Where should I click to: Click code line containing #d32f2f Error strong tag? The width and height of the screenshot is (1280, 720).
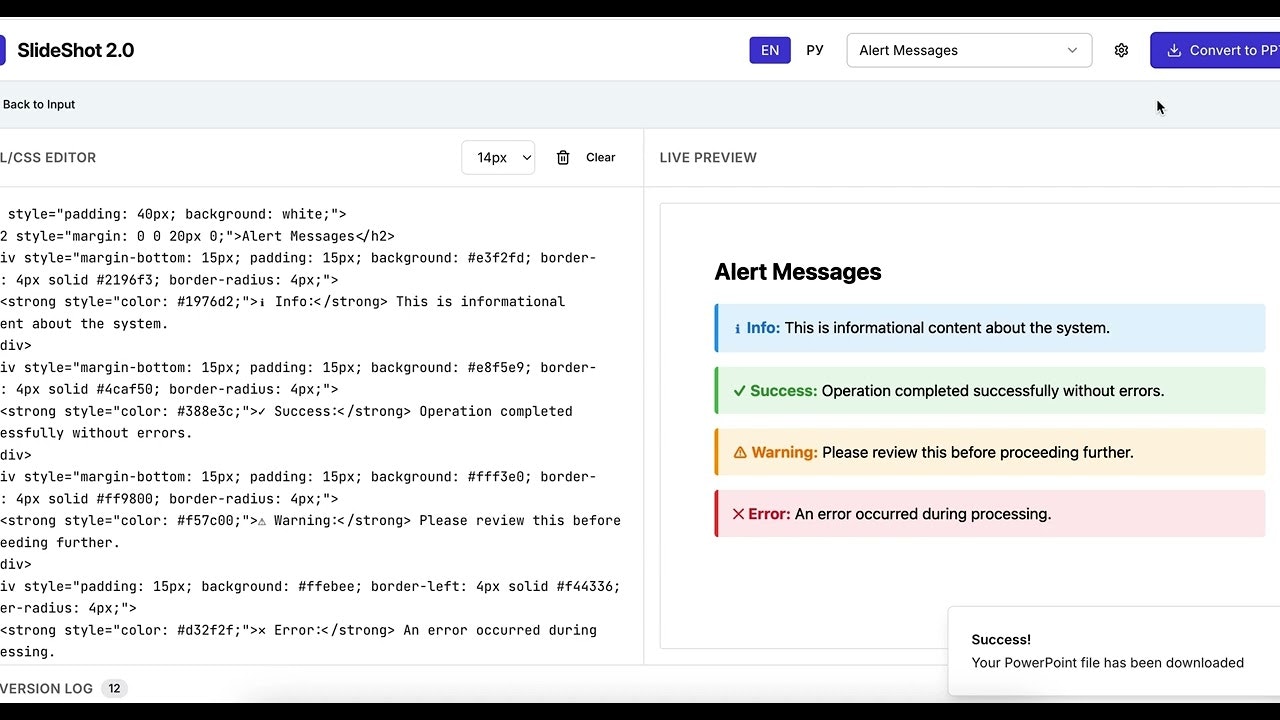[x=298, y=630]
